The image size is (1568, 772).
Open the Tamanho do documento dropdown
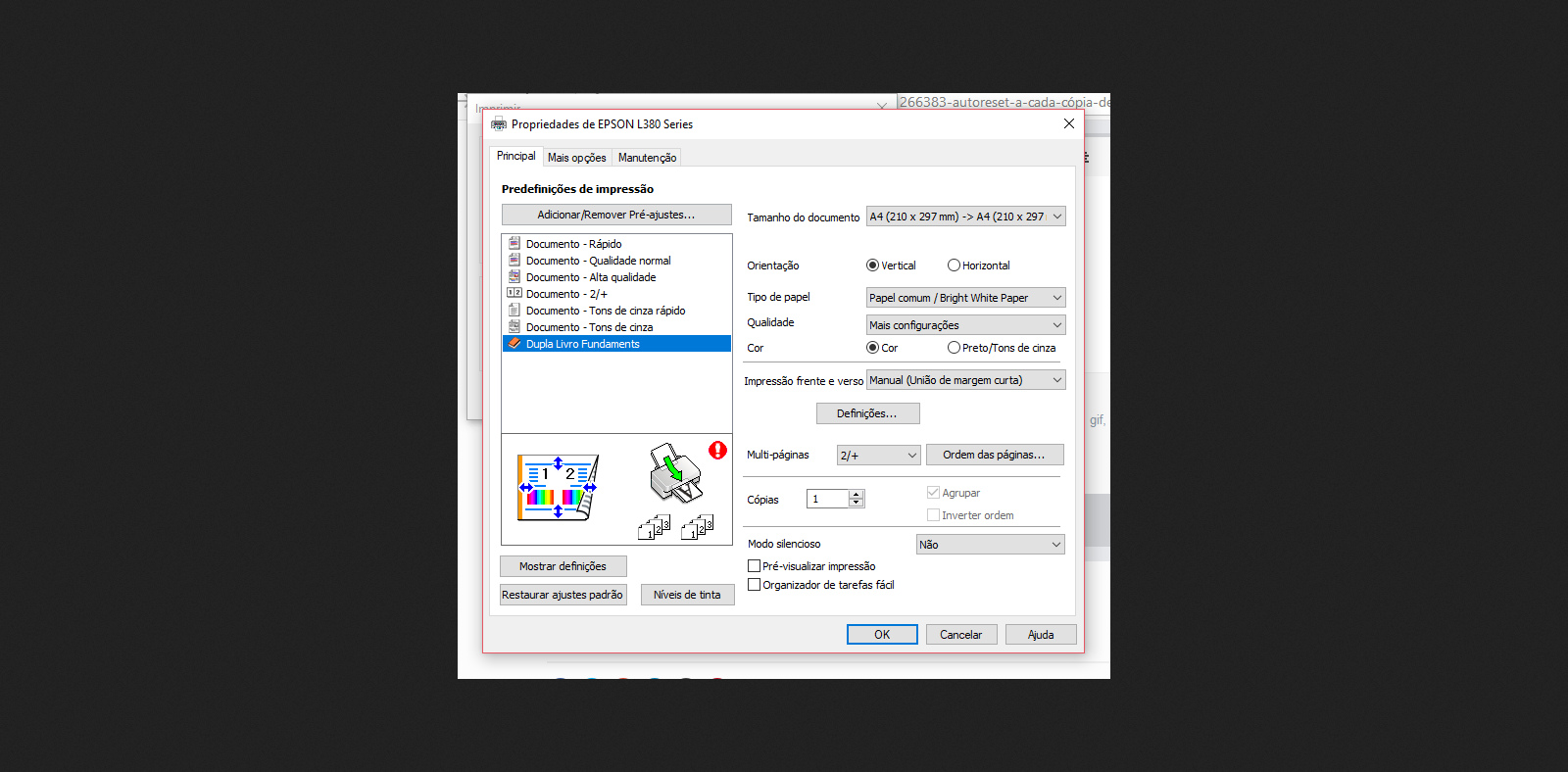pos(965,217)
